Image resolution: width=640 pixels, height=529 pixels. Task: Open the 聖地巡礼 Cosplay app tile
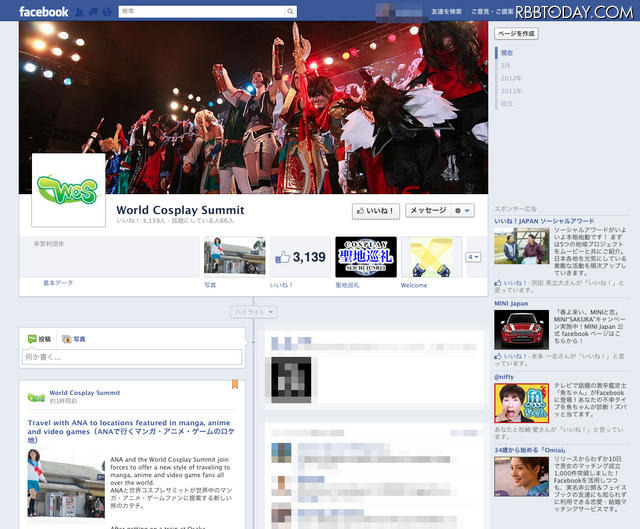coord(366,257)
